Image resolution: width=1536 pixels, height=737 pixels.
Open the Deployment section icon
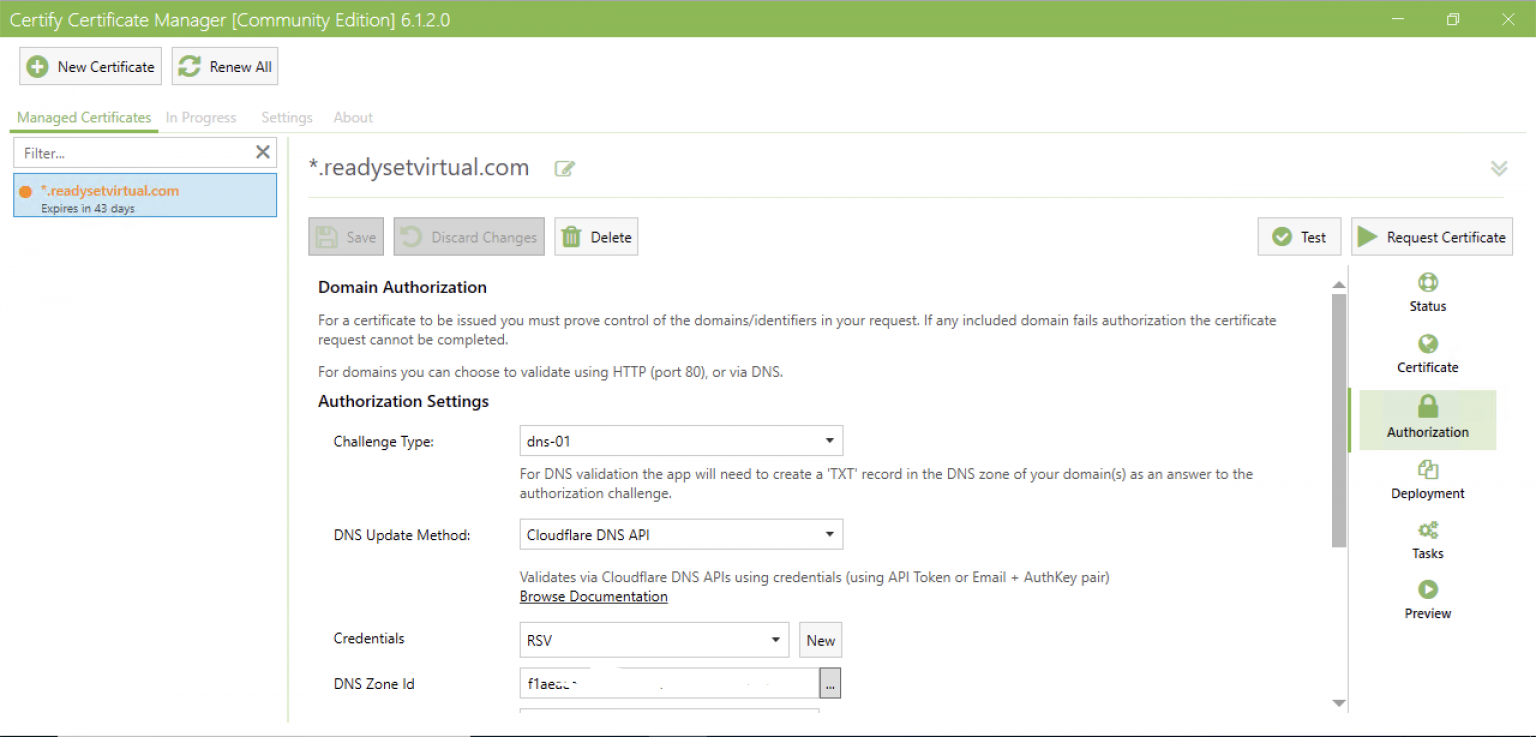1427,471
